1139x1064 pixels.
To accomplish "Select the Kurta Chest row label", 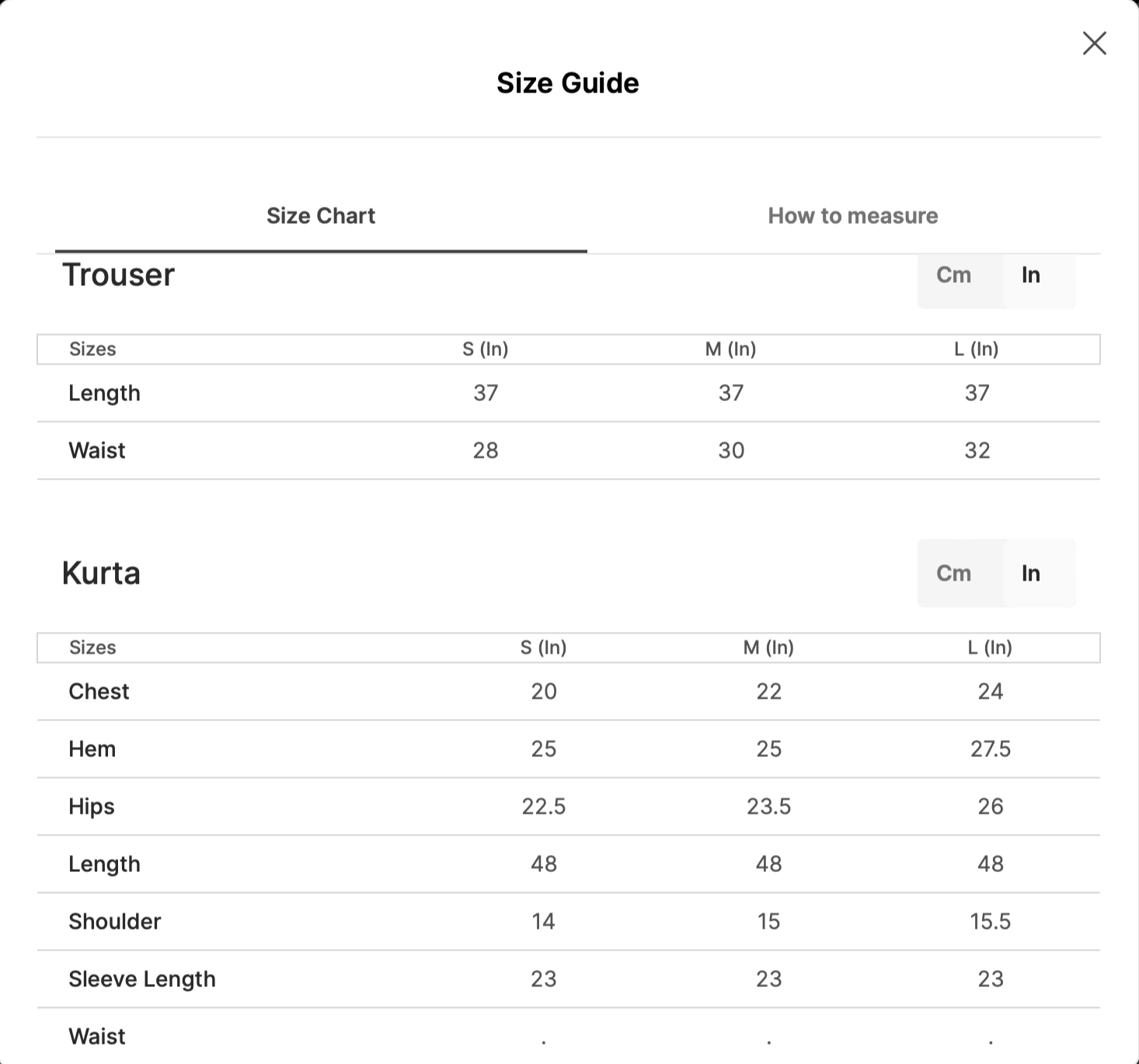I will point(99,692).
